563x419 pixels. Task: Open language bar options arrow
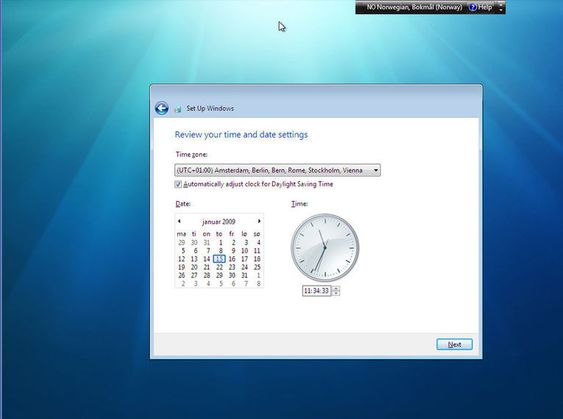501,7
